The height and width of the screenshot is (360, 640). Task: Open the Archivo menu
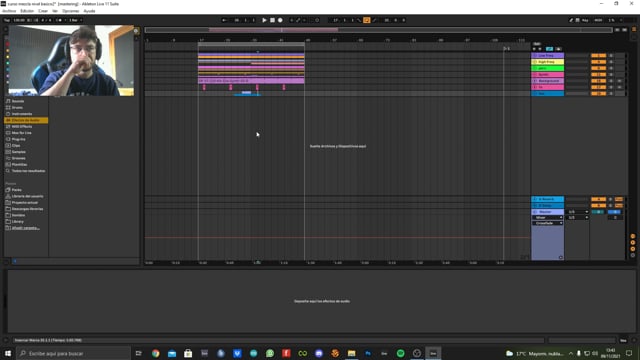coord(9,11)
